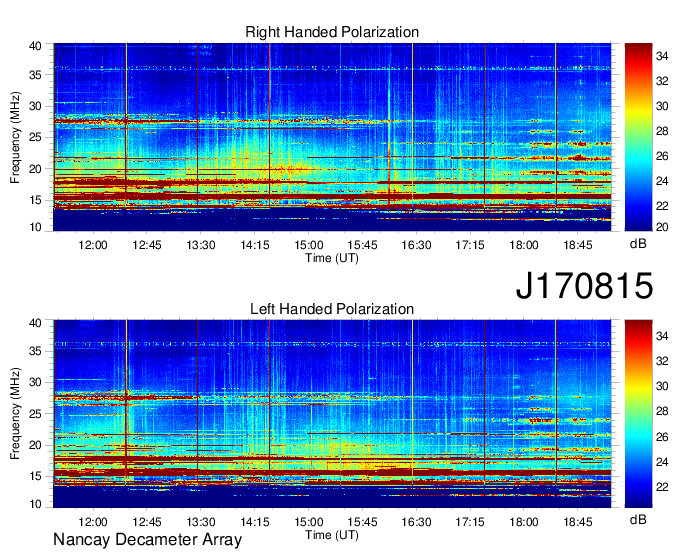Click 15:00 time tick of Left Handed plot
The image size is (680, 552).
pos(309,522)
